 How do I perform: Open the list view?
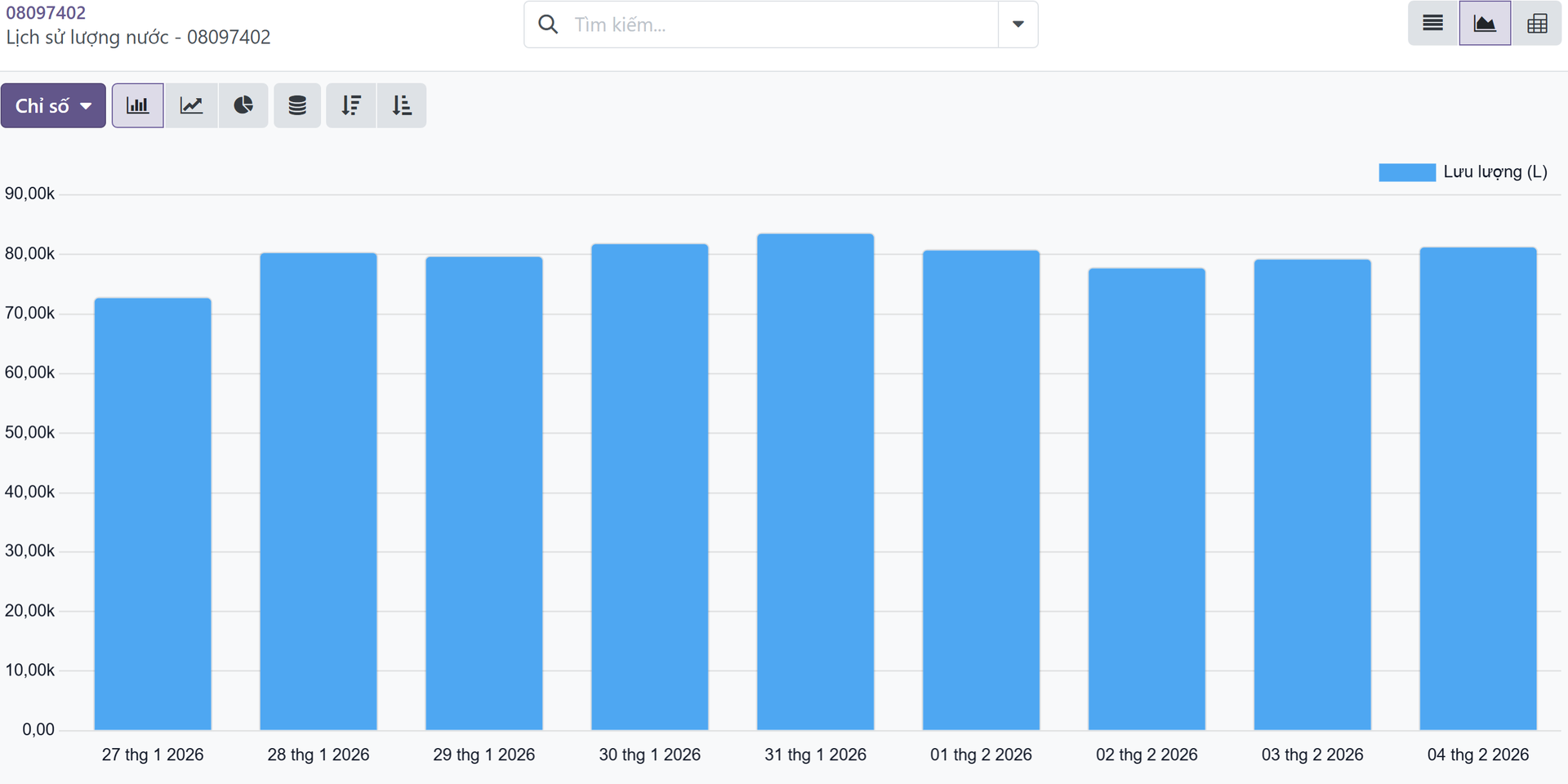[x=1433, y=23]
